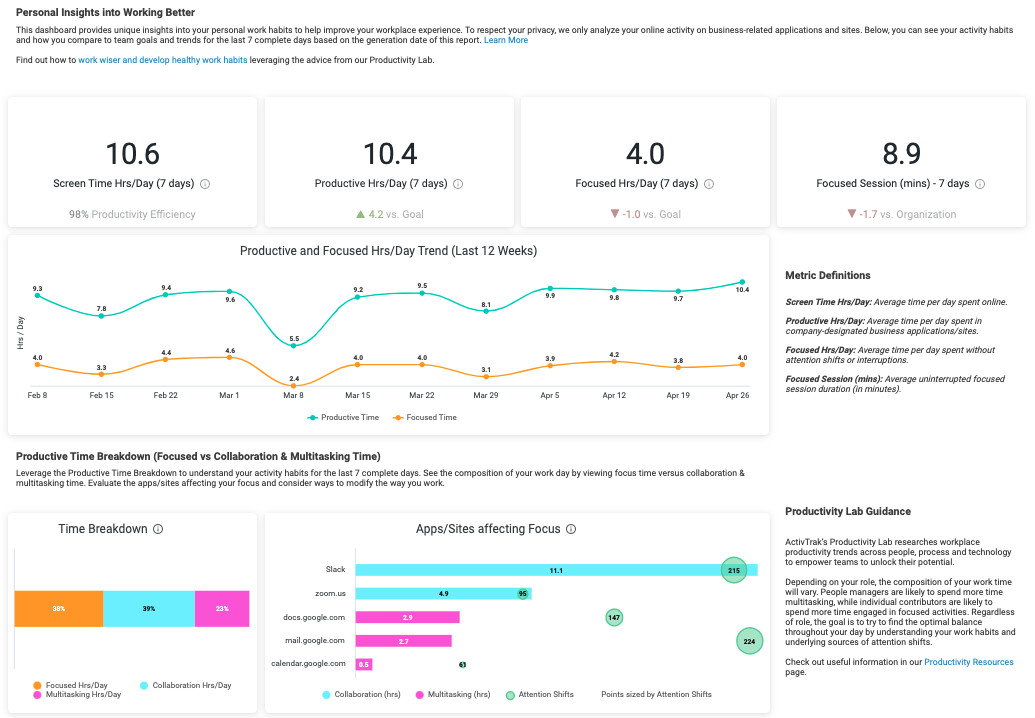Toggle the Focused Time legend item

click(x=425, y=417)
